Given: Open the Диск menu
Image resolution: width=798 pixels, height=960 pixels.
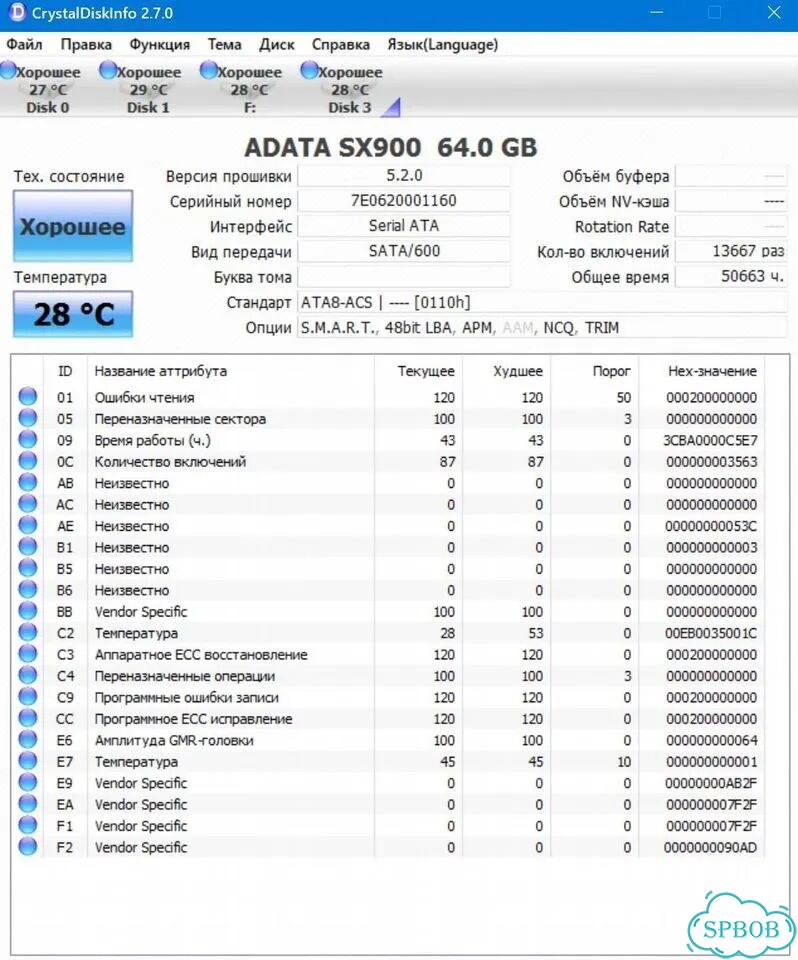Looking at the screenshot, I should pyautogui.click(x=276, y=45).
